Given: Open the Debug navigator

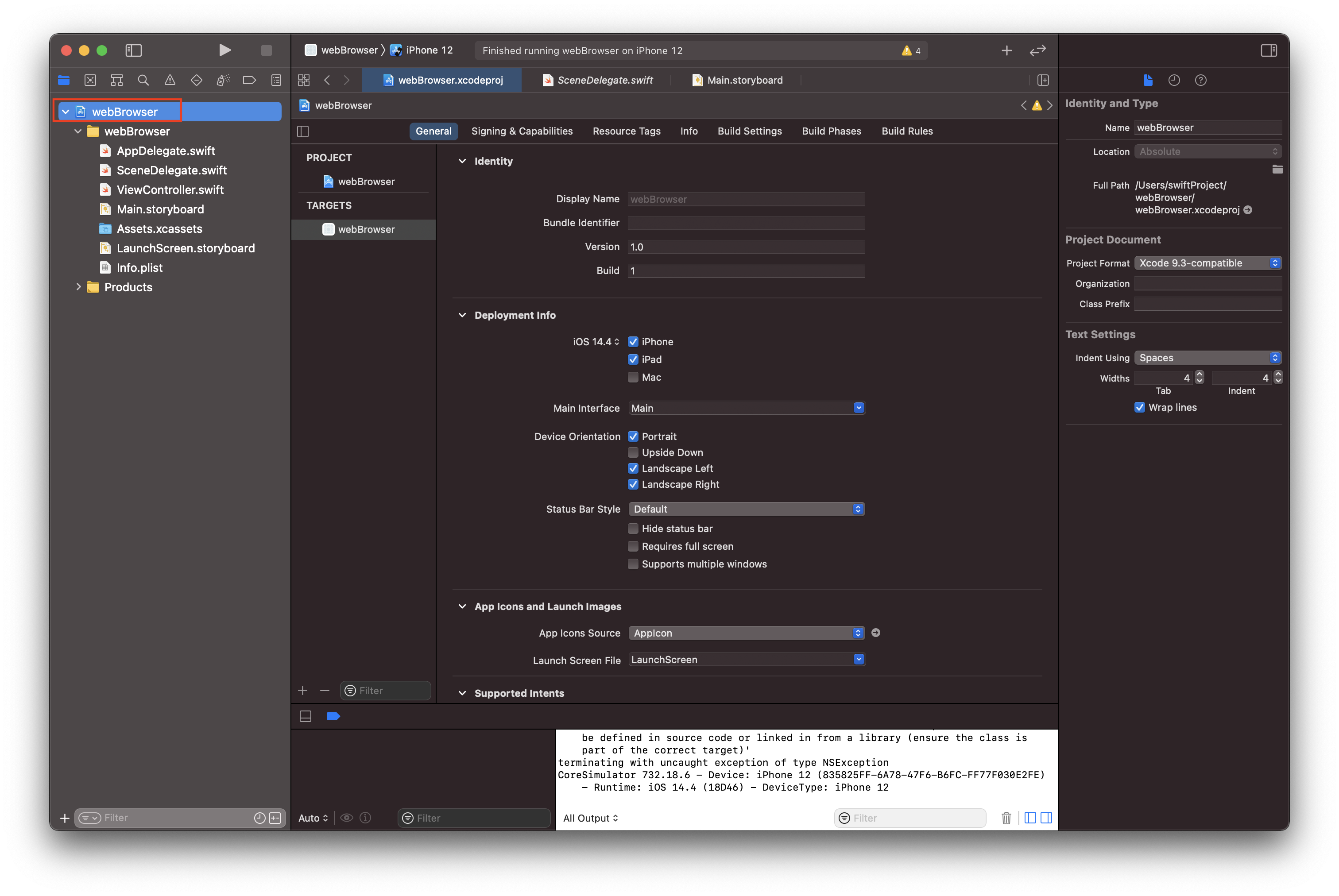Looking at the screenshot, I should (223, 80).
